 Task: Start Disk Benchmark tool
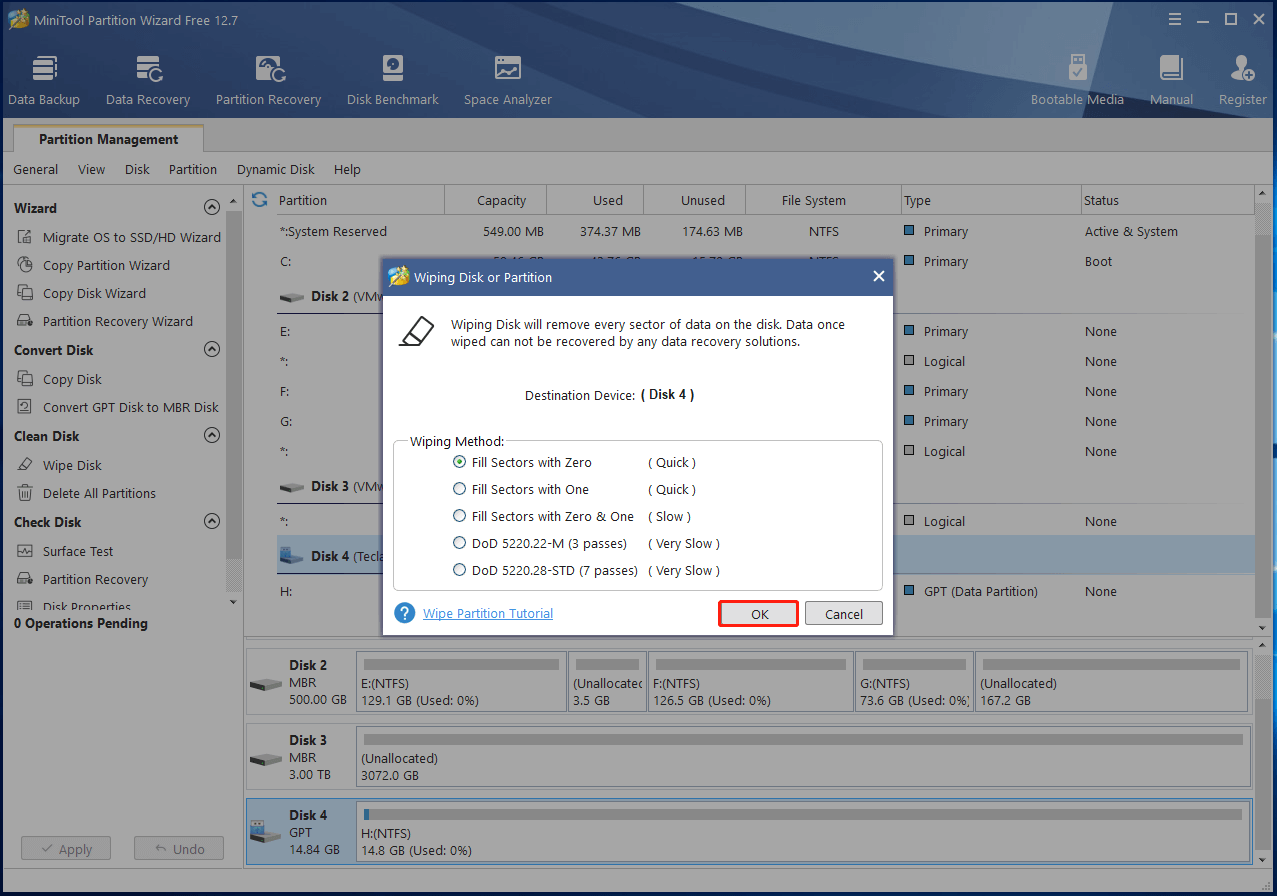393,80
